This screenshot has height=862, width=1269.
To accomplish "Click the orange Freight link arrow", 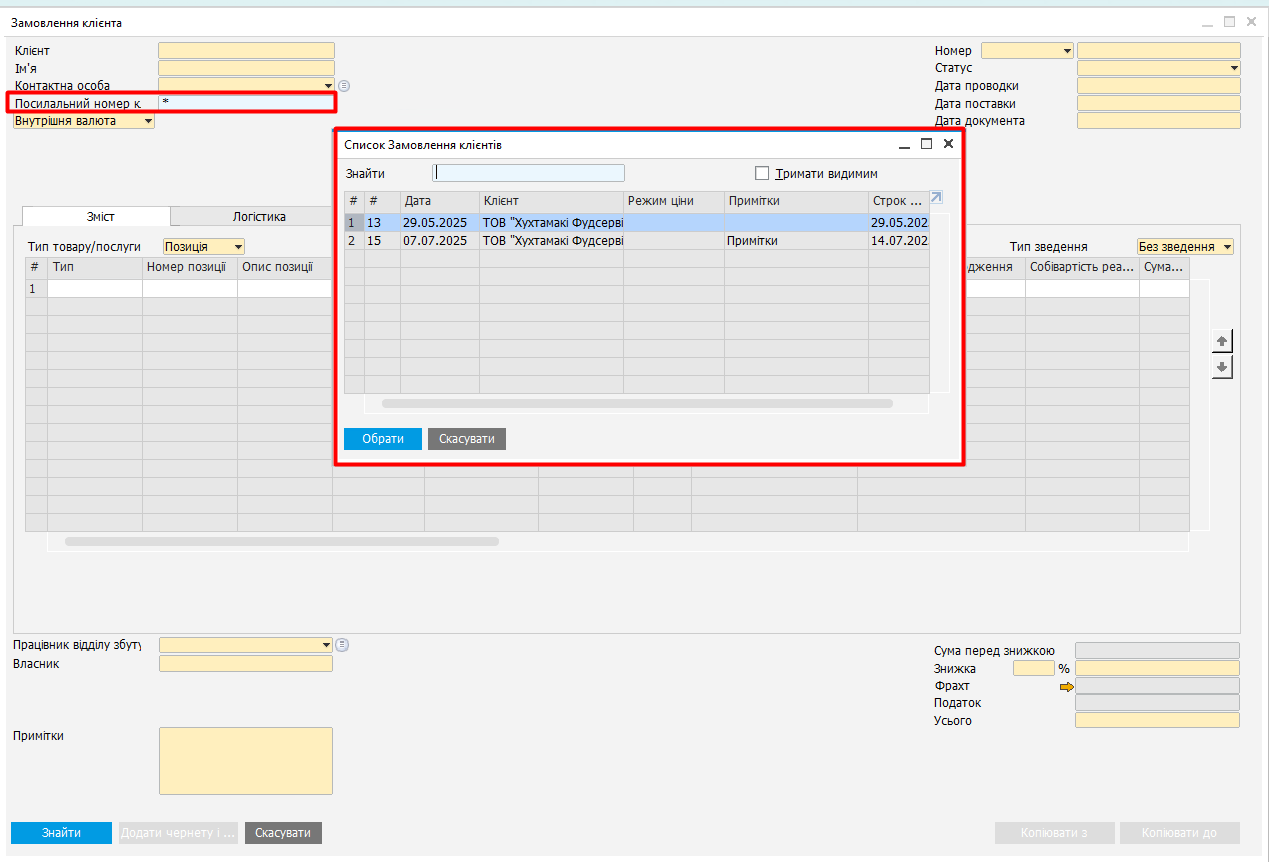I will click(x=1066, y=686).
